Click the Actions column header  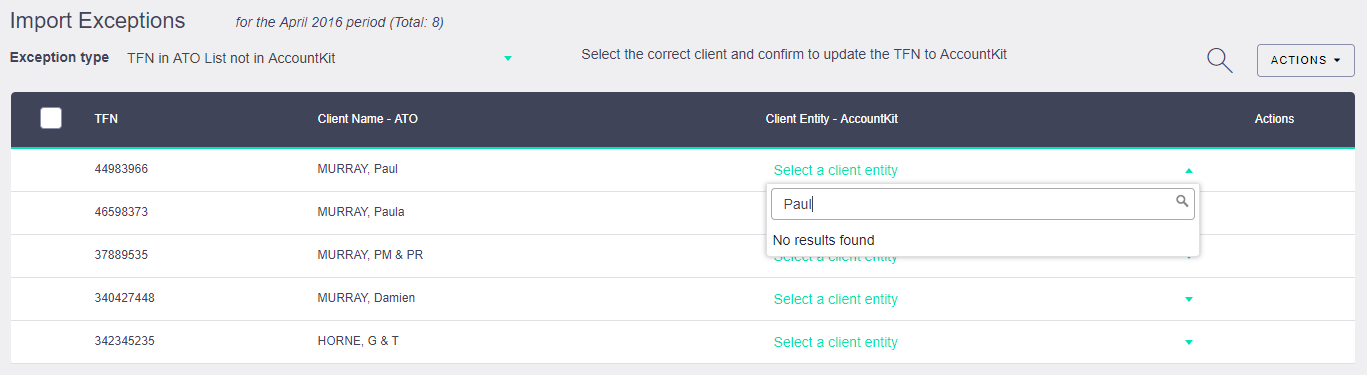click(x=1274, y=119)
